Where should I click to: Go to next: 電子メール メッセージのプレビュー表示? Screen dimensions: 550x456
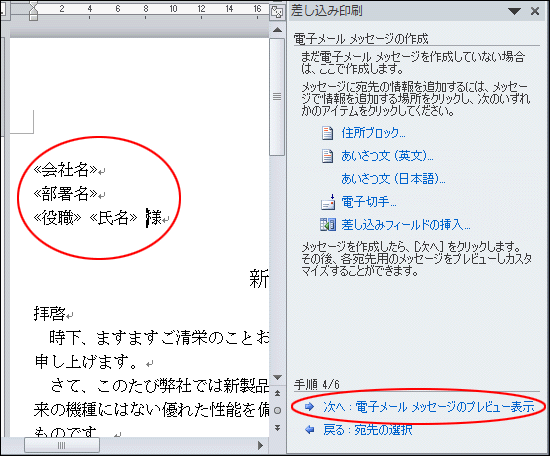[x=428, y=407]
